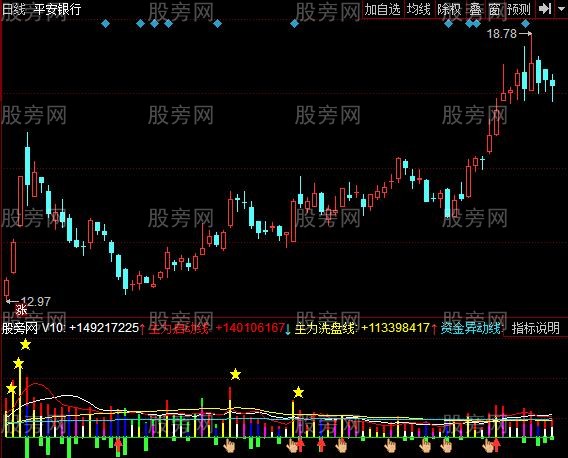Click the yellow +113398417 value
This screenshot has width=568, height=458.
coord(396,328)
